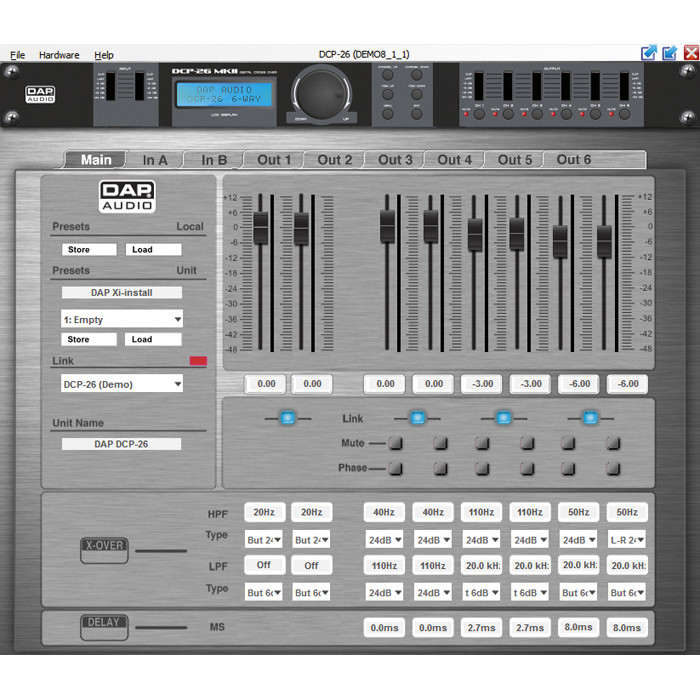Click the first input channel fader handle
700x700 pixels.
(x=261, y=227)
